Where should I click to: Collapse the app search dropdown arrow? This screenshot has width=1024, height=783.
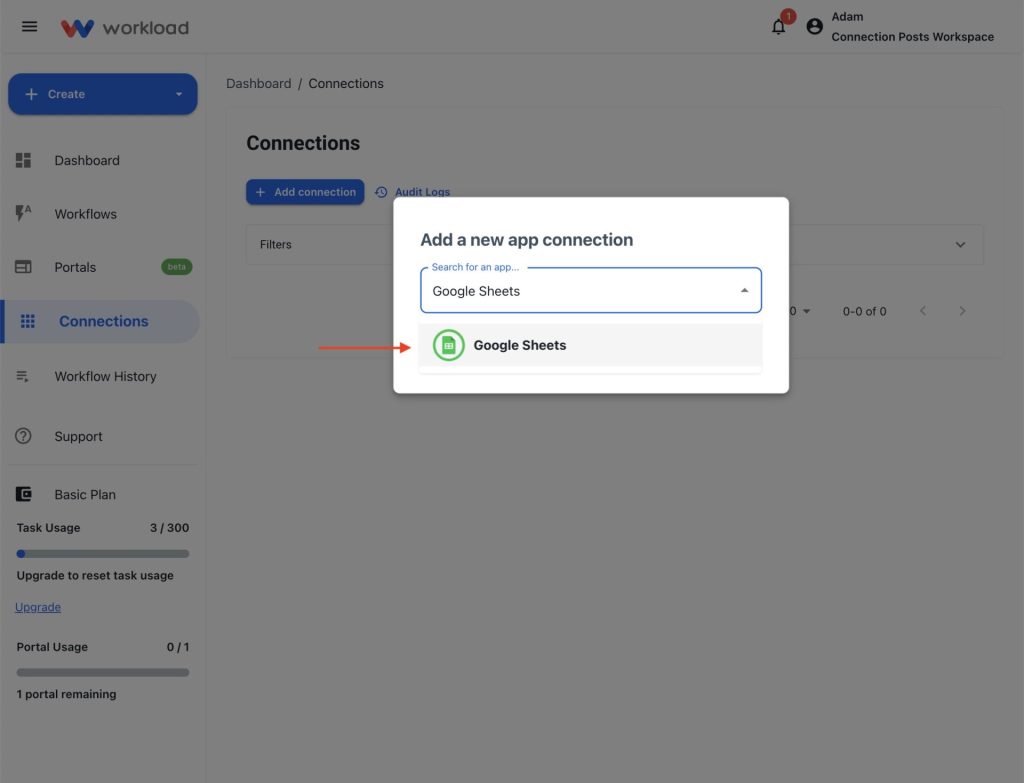click(744, 291)
